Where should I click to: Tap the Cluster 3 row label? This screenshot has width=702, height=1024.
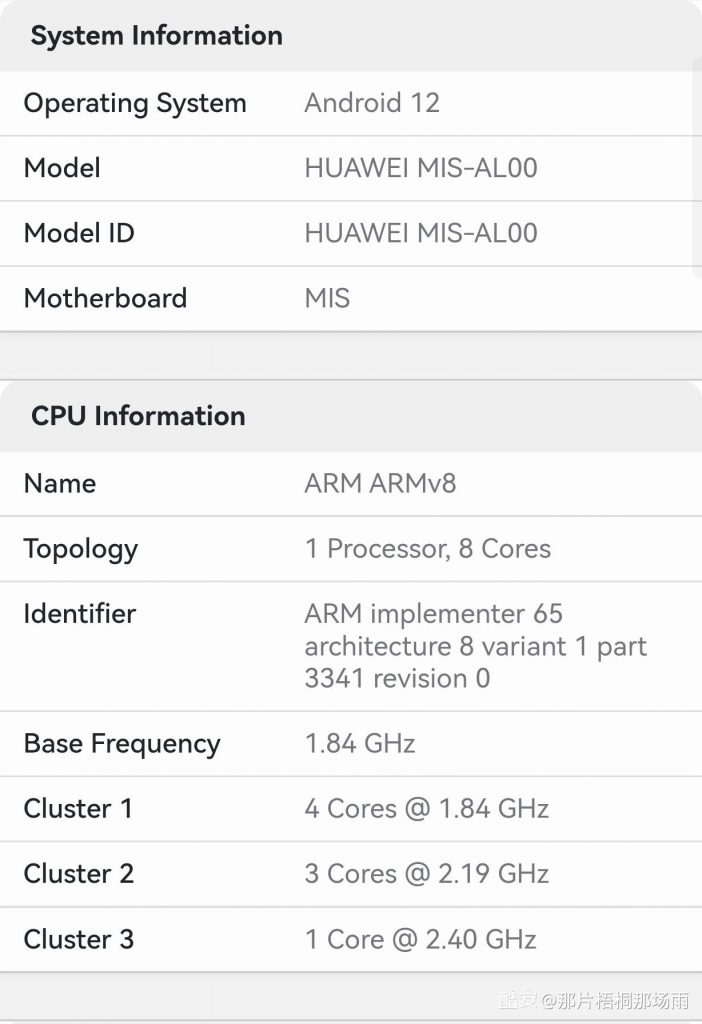(x=79, y=940)
